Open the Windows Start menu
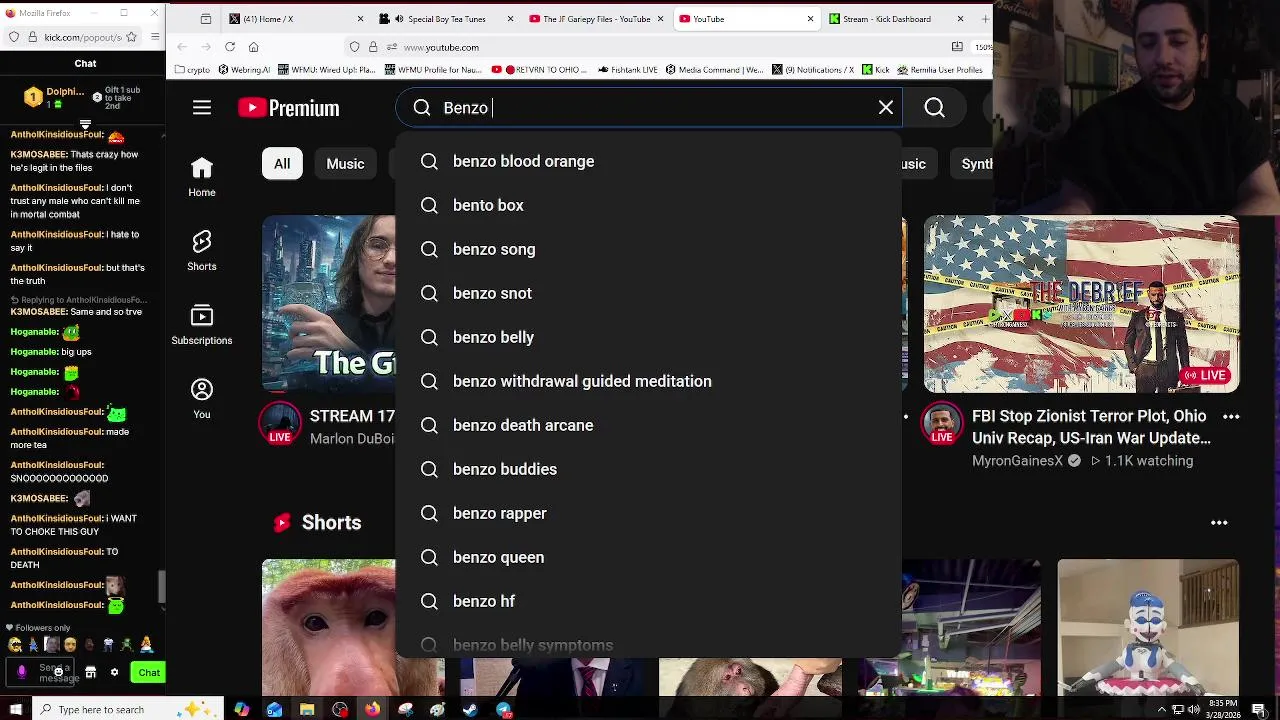 (15, 710)
